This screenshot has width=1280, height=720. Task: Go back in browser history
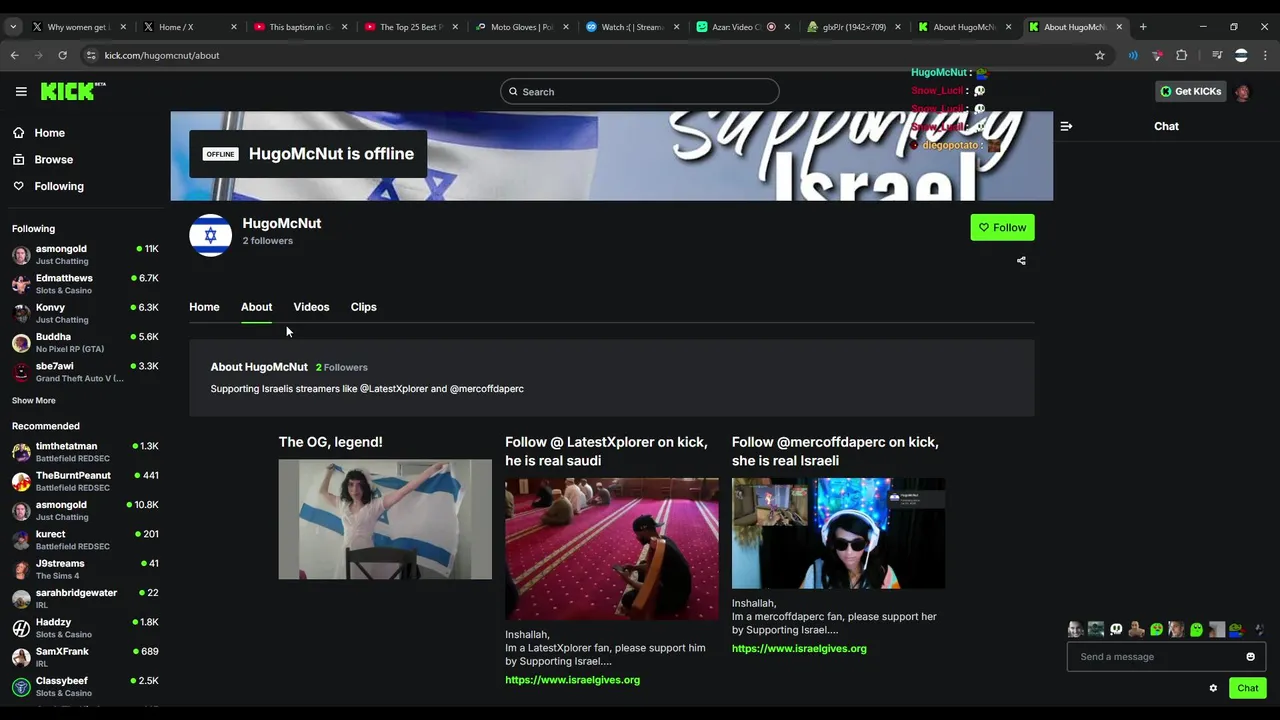[14, 55]
